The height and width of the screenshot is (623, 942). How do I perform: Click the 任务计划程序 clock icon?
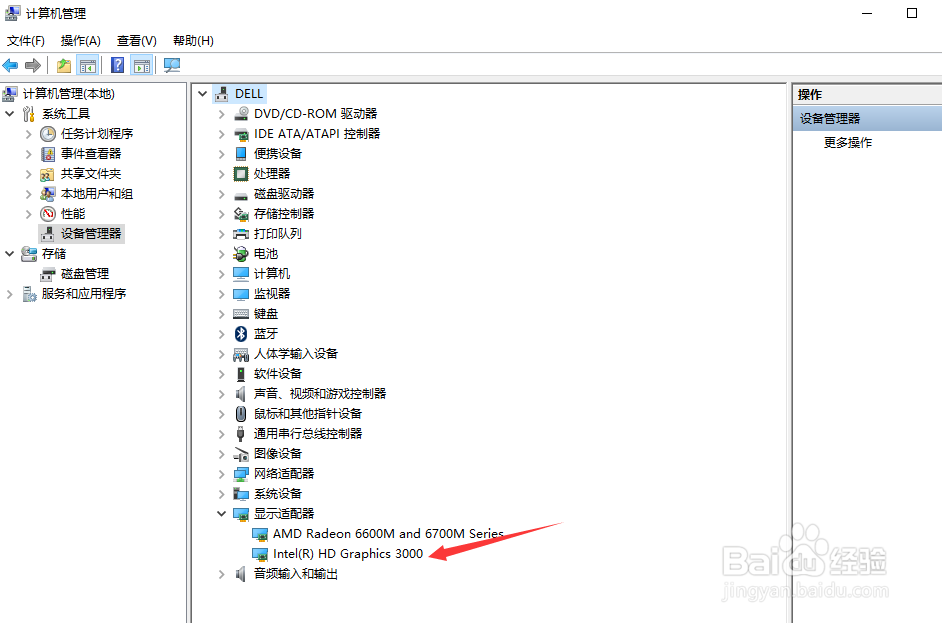point(48,133)
